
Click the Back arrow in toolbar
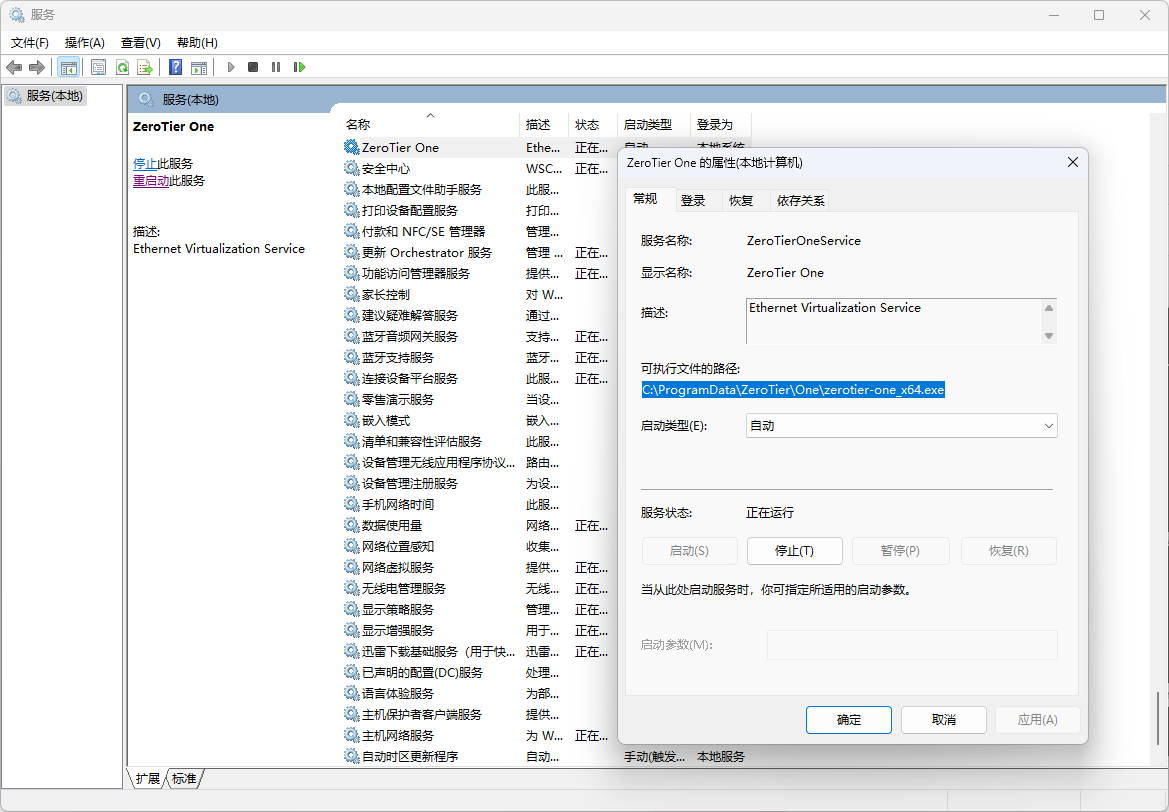[14, 67]
